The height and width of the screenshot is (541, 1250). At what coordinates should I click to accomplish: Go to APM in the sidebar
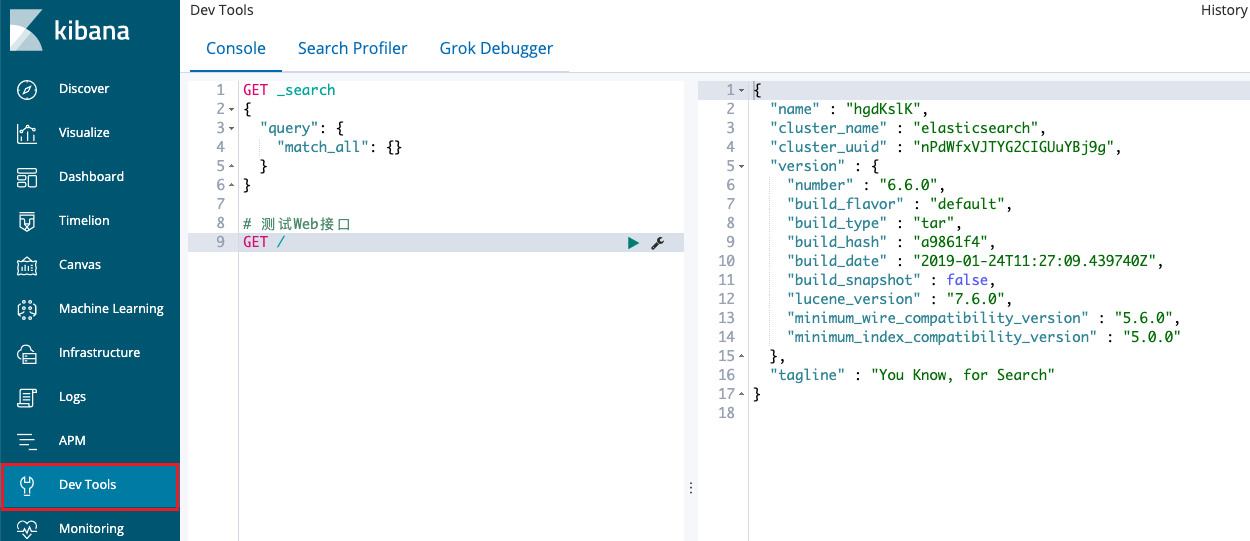73,441
